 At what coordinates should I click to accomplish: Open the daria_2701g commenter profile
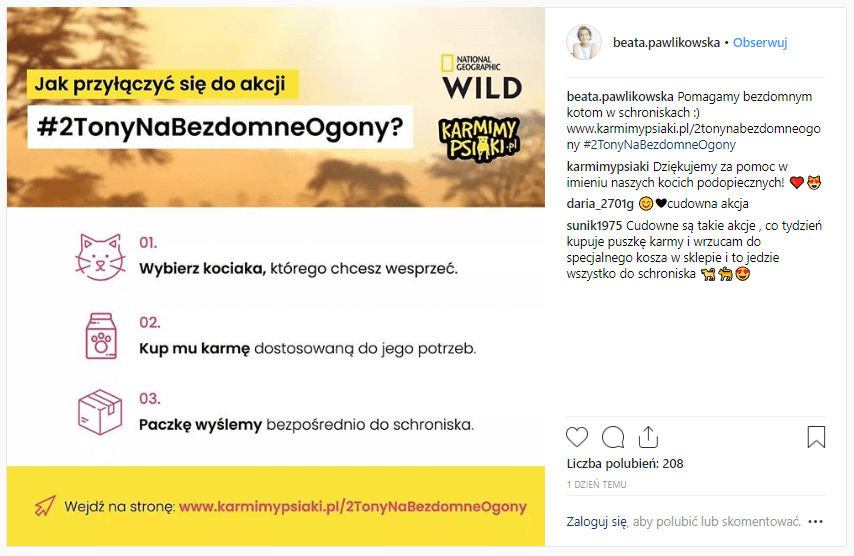(599, 204)
